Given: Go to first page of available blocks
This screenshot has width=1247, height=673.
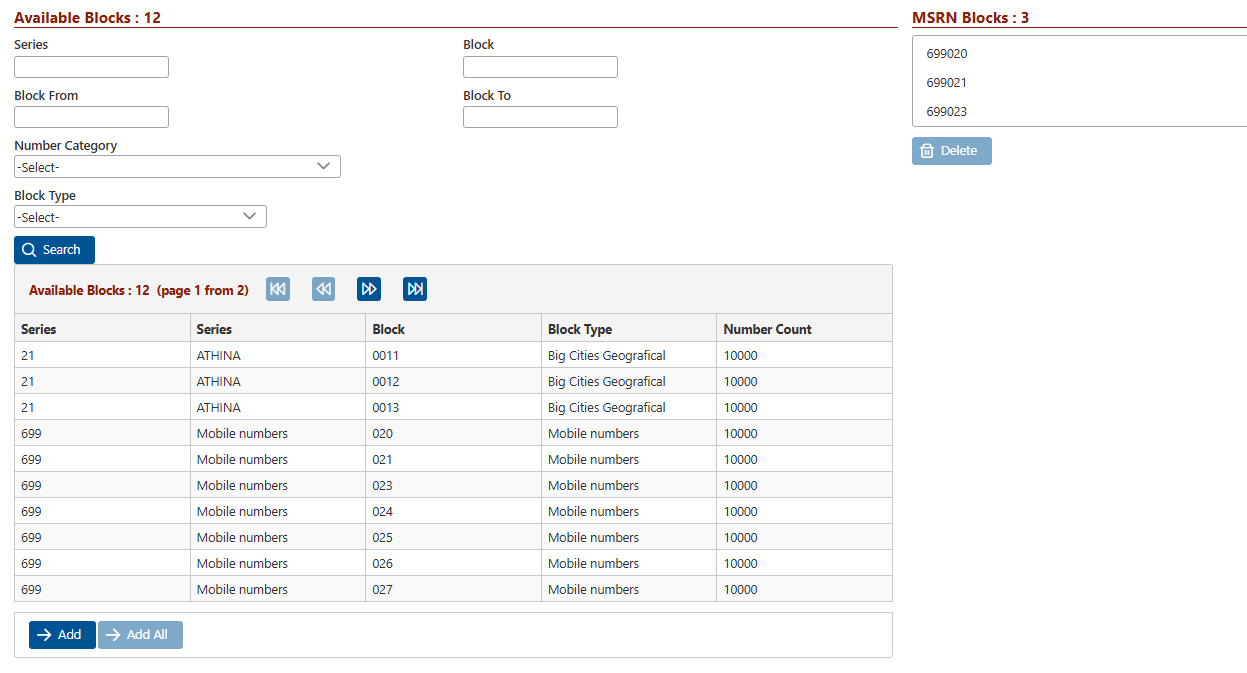Looking at the screenshot, I should (278, 289).
